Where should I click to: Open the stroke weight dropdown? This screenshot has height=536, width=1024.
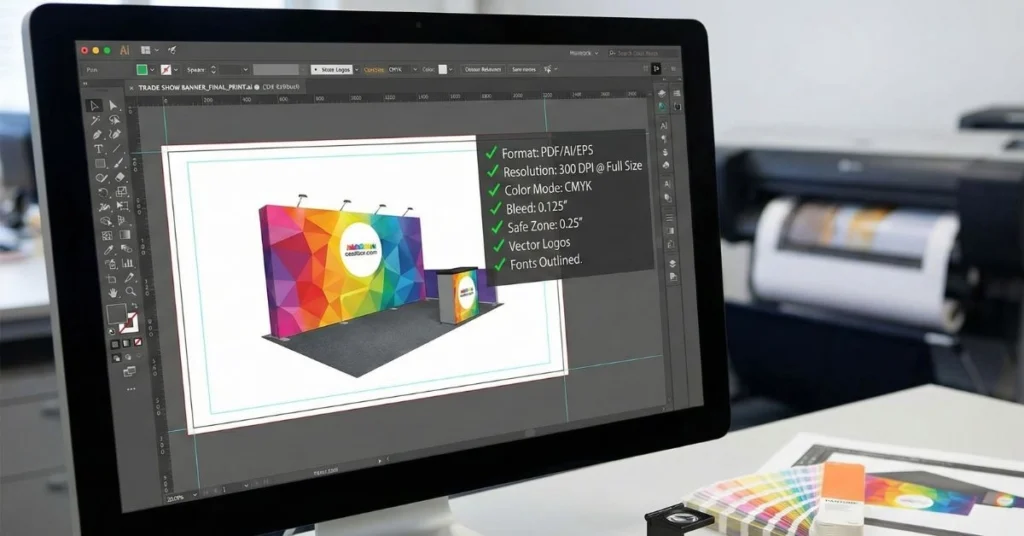click(x=246, y=69)
